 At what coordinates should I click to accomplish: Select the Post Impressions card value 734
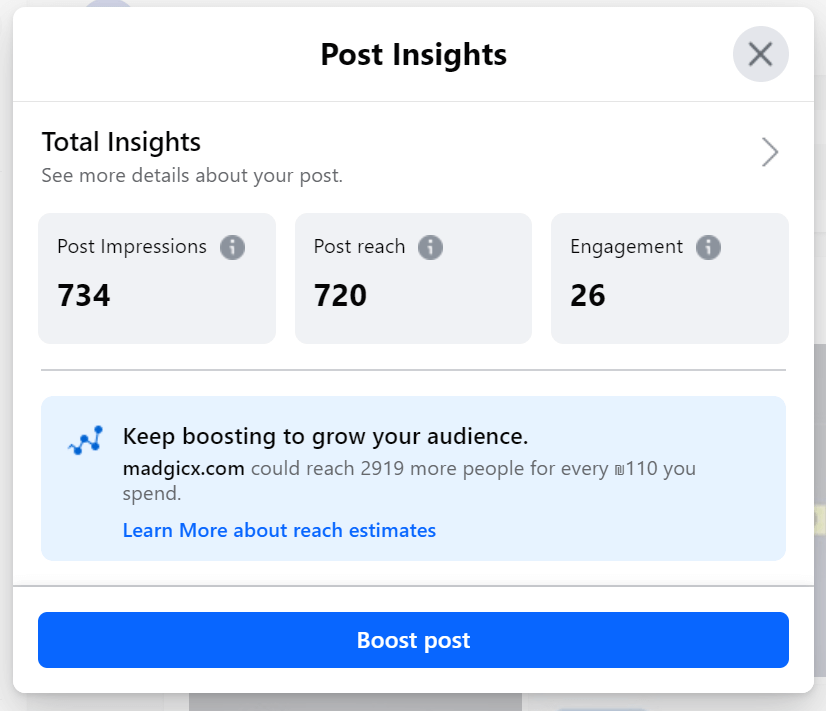(84, 295)
